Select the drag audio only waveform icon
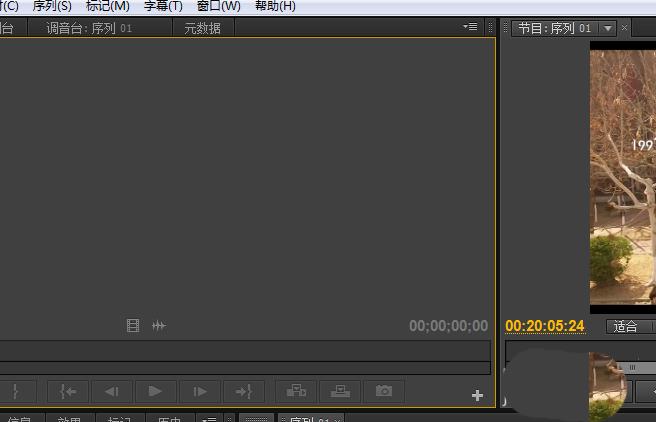The image size is (656, 422). click(x=159, y=325)
